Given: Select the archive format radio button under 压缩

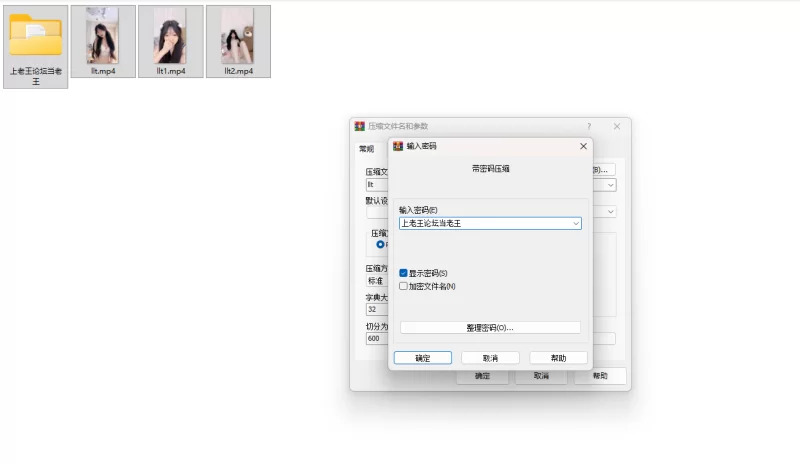Looking at the screenshot, I should point(380,244).
